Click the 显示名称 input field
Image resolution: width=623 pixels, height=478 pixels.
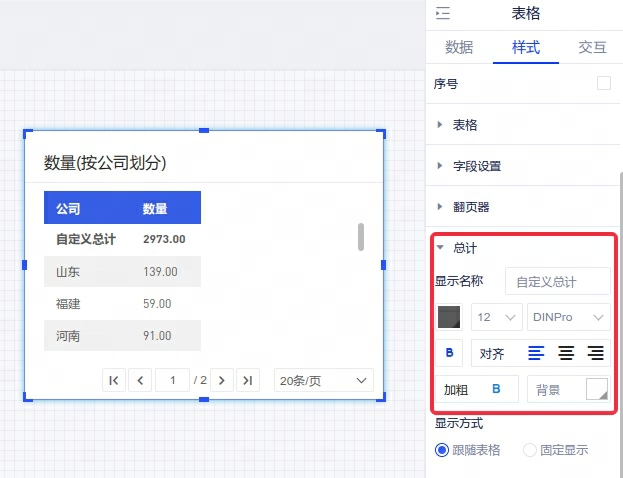pyautogui.click(x=557, y=282)
